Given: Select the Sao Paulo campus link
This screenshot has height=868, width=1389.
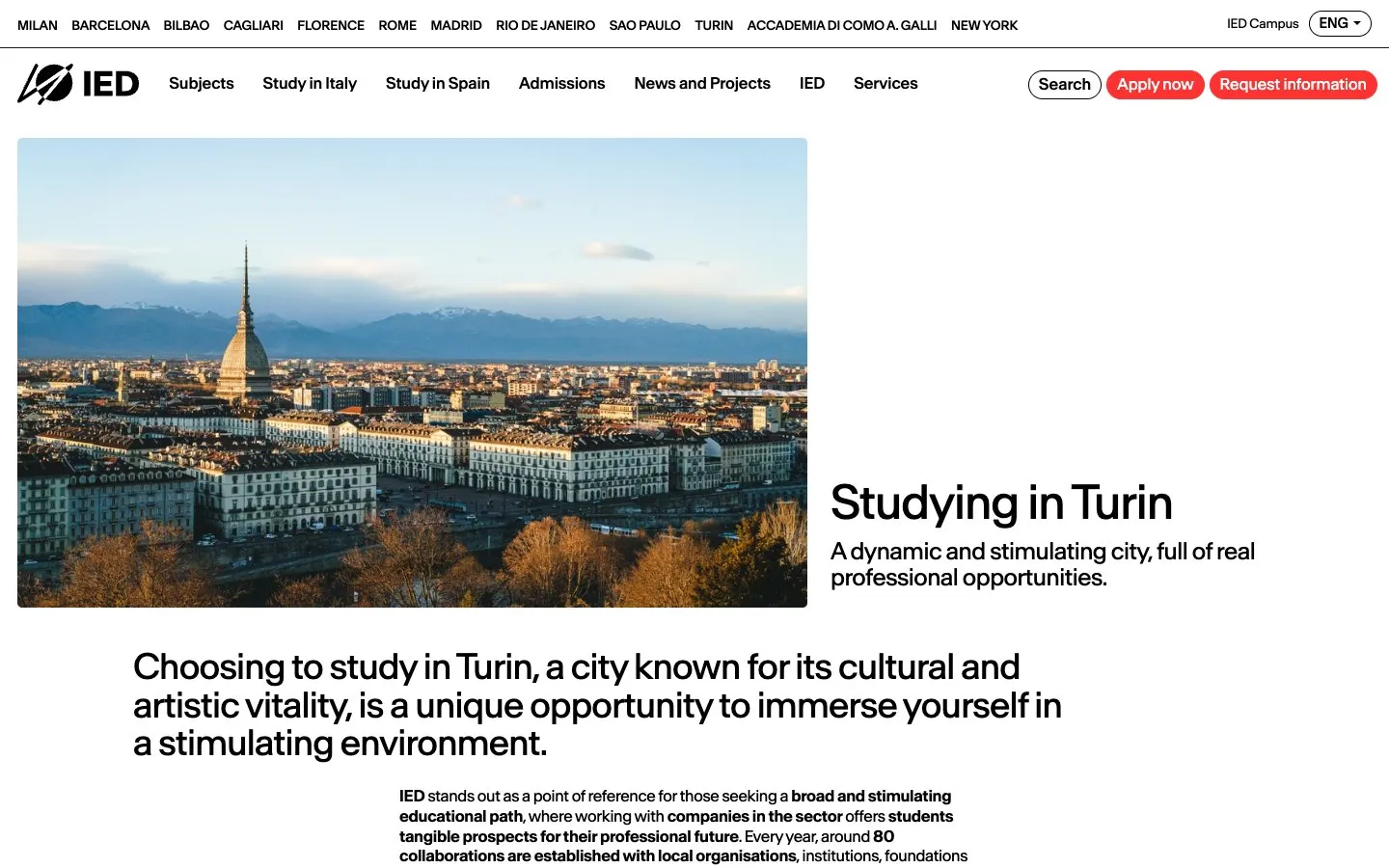Looking at the screenshot, I should pos(645,25).
